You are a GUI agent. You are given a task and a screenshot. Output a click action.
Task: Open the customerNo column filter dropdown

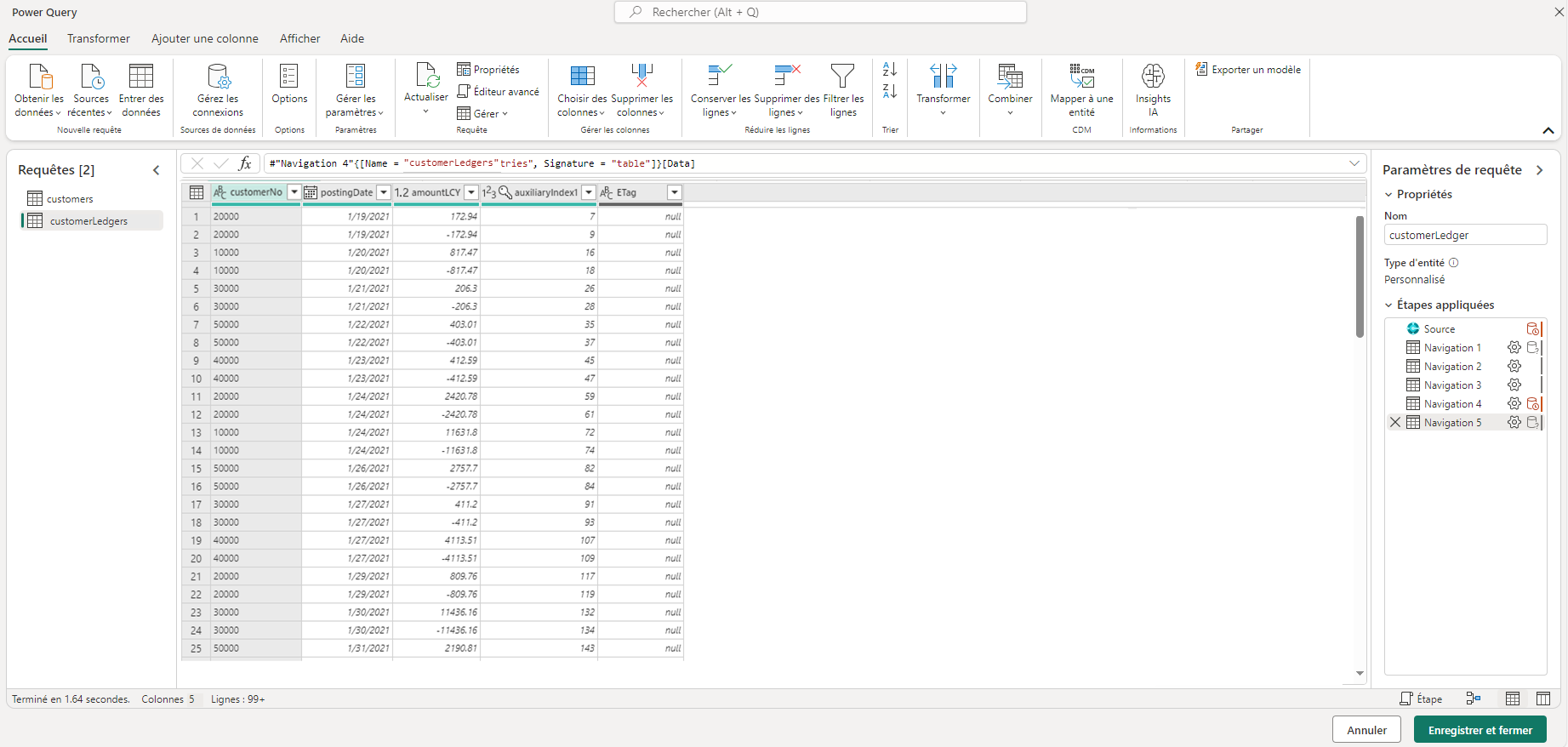click(x=294, y=192)
